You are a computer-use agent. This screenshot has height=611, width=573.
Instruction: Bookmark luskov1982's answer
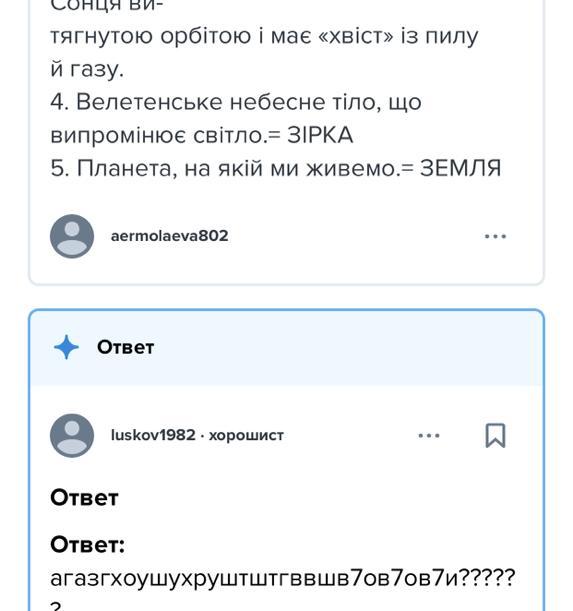pyautogui.click(x=495, y=435)
